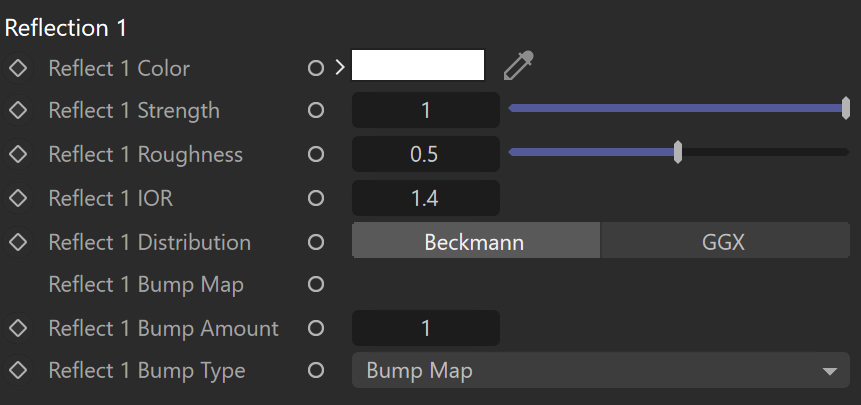Viewport: 861px width, 405px height.
Task: Toggle keyframe diamond for Reflect 1 Strength
Action: (18, 110)
